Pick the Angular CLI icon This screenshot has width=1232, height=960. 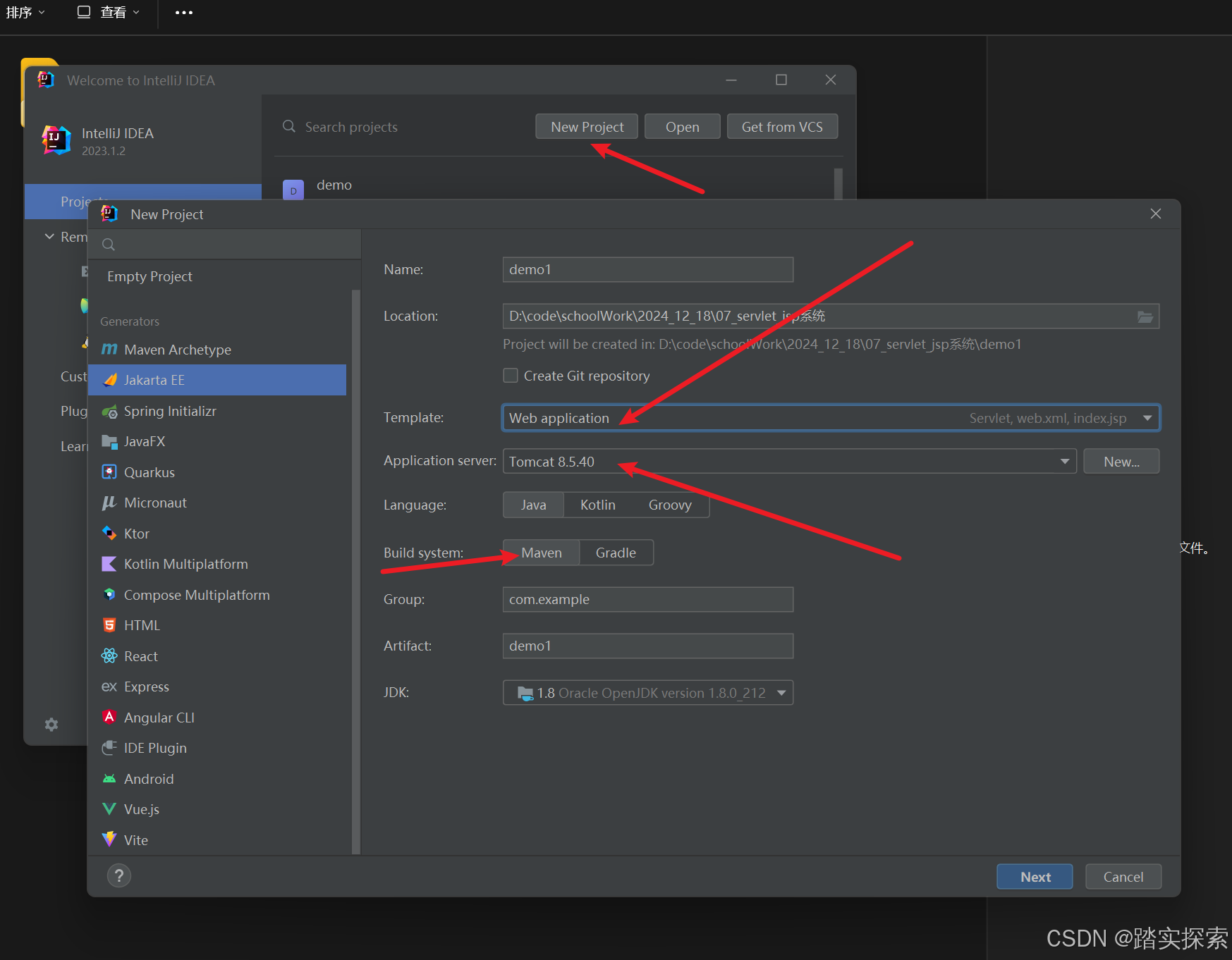109,718
